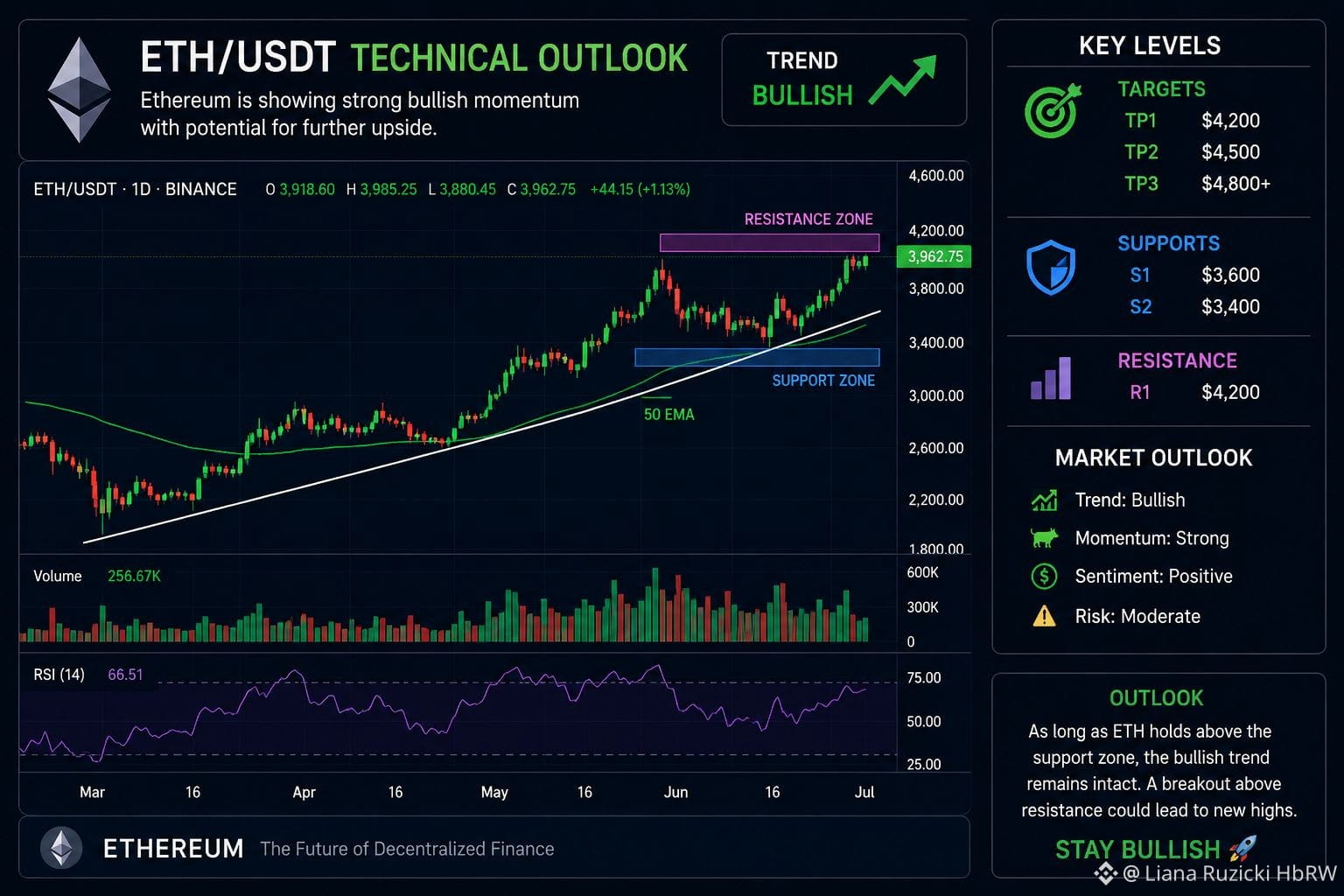Select the green 'TARGETS' heading

[1161, 89]
